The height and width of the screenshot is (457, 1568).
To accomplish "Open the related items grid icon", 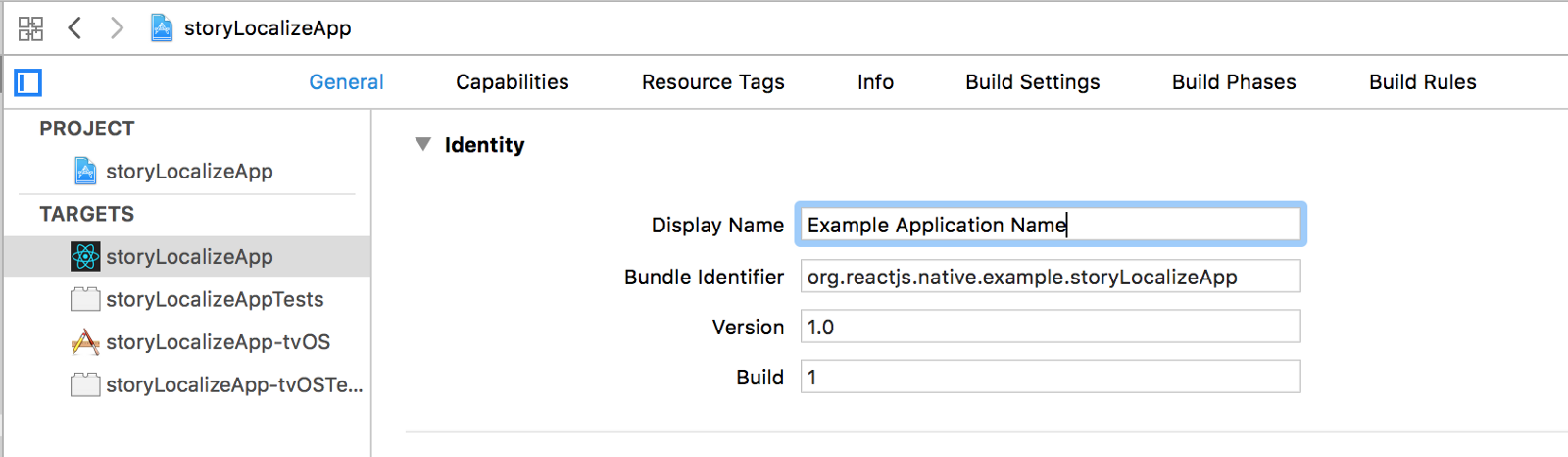I will pos(30,28).
